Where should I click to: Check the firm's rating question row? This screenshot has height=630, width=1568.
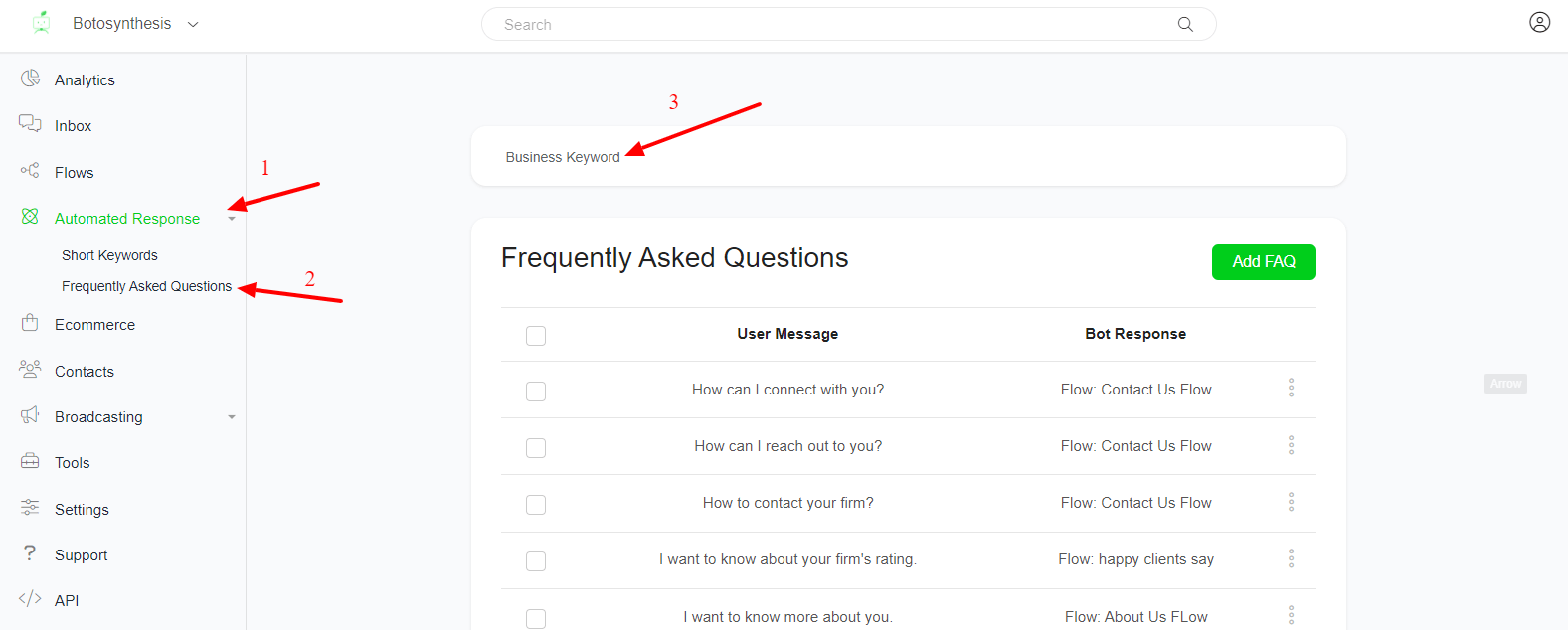pos(536,561)
